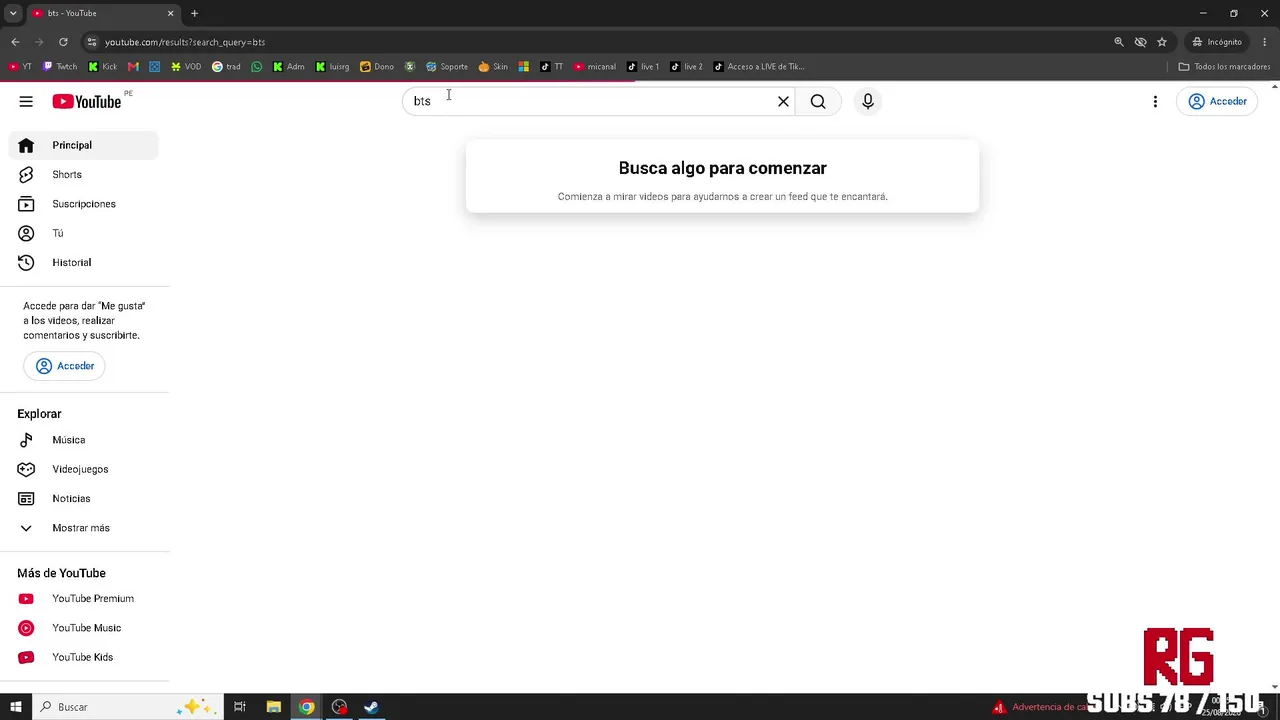Open the live 2 bookmark
This screenshot has height=720, width=1280.
pyautogui.click(x=686, y=67)
